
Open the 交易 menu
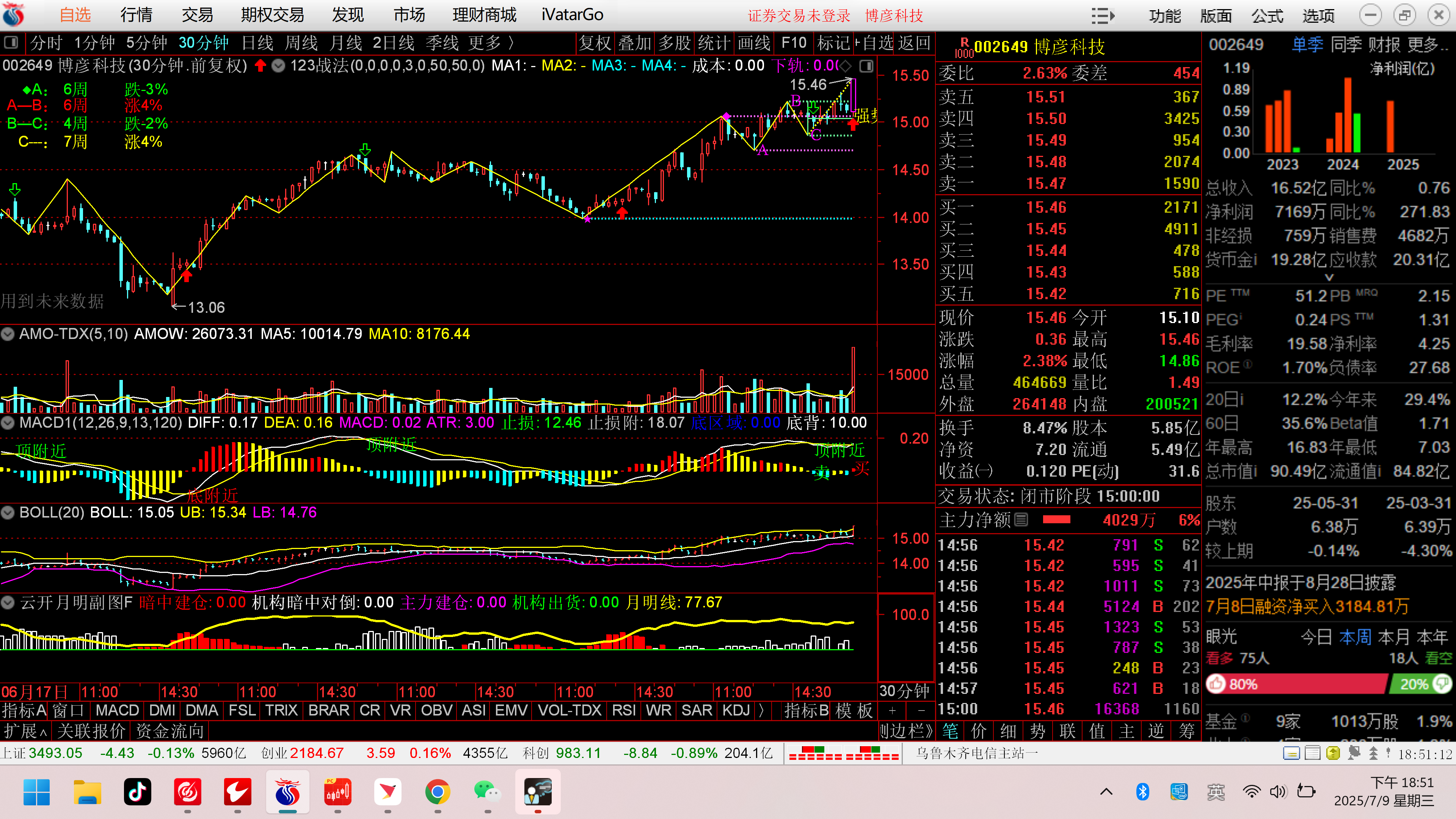coord(197,15)
